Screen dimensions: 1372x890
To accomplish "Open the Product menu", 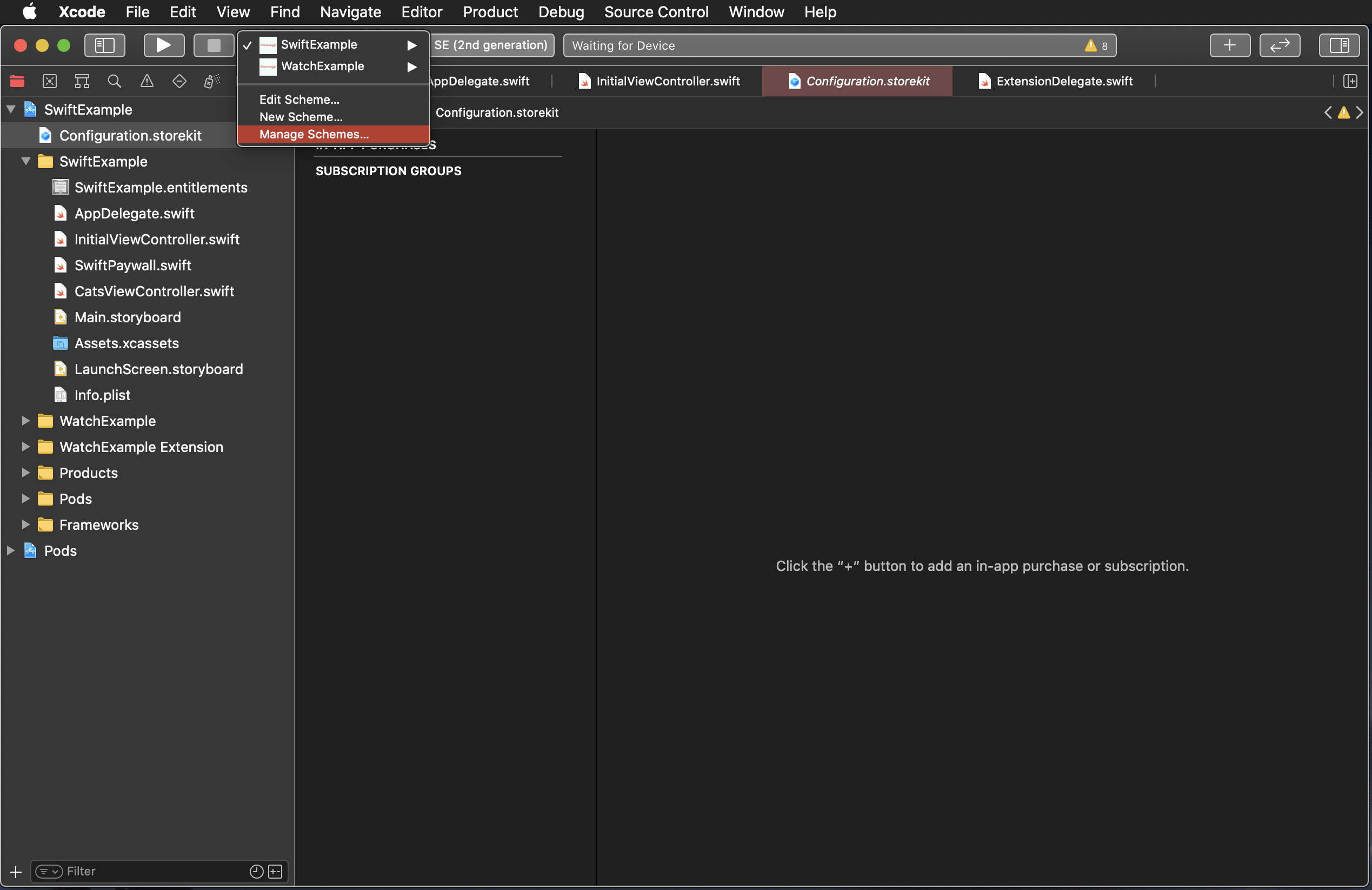I will point(489,11).
